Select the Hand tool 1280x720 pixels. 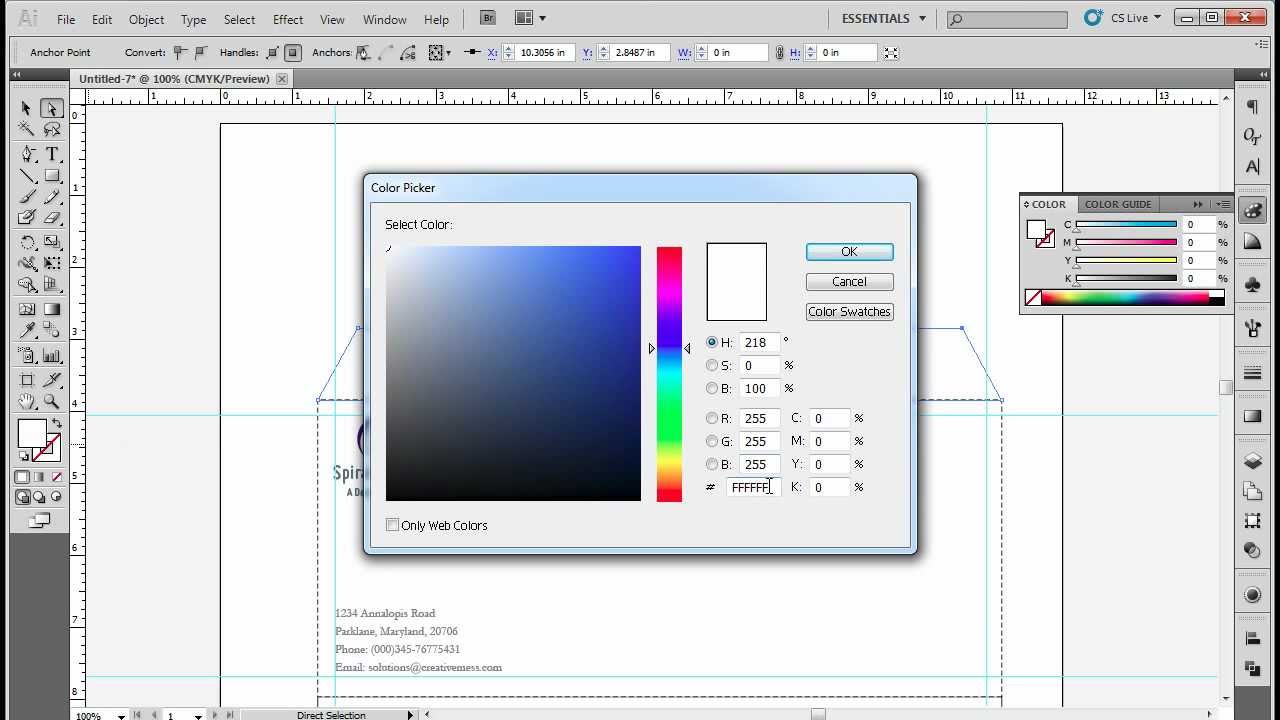pos(27,401)
